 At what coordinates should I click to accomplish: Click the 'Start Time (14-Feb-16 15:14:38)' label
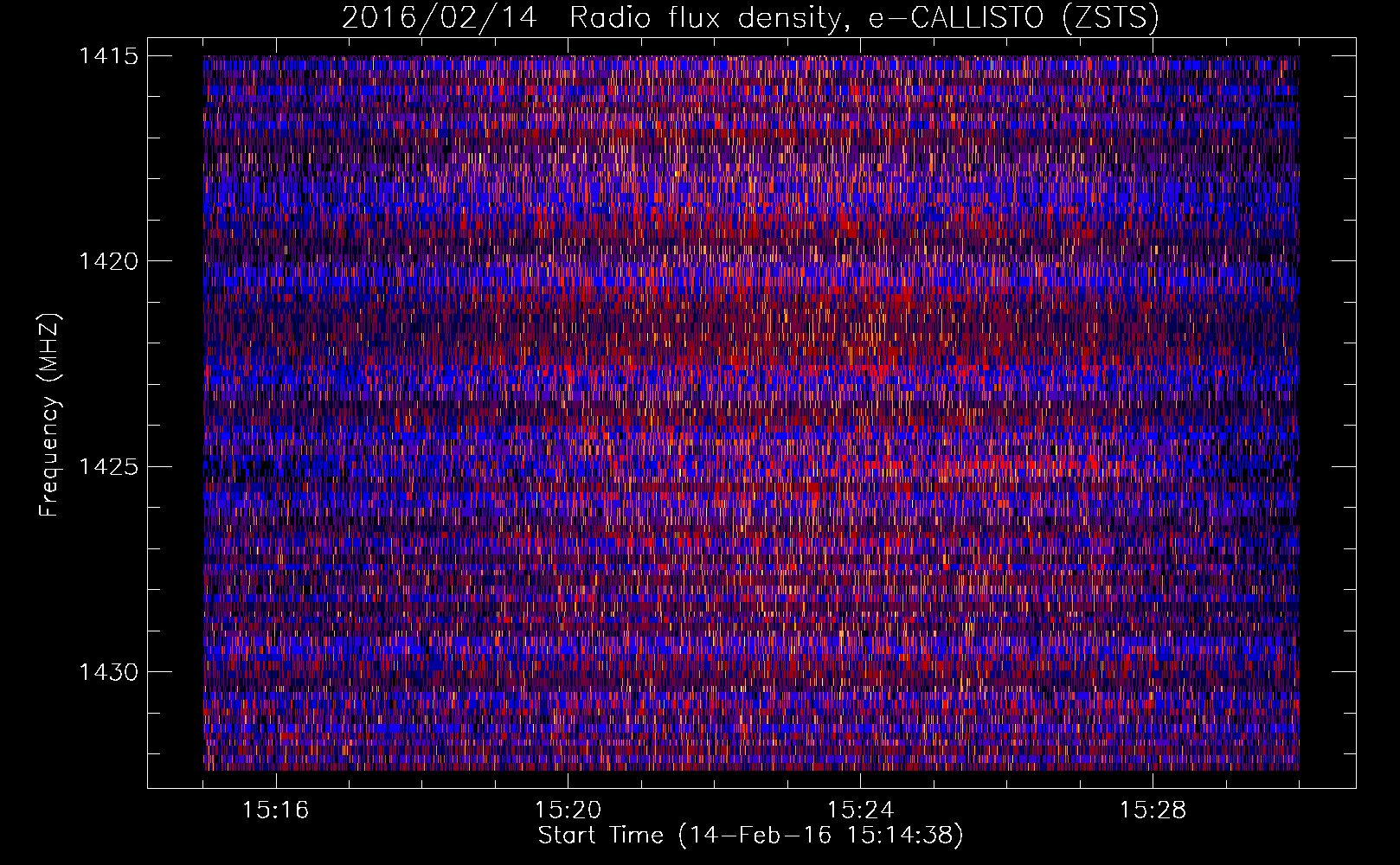[x=750, y=836]
